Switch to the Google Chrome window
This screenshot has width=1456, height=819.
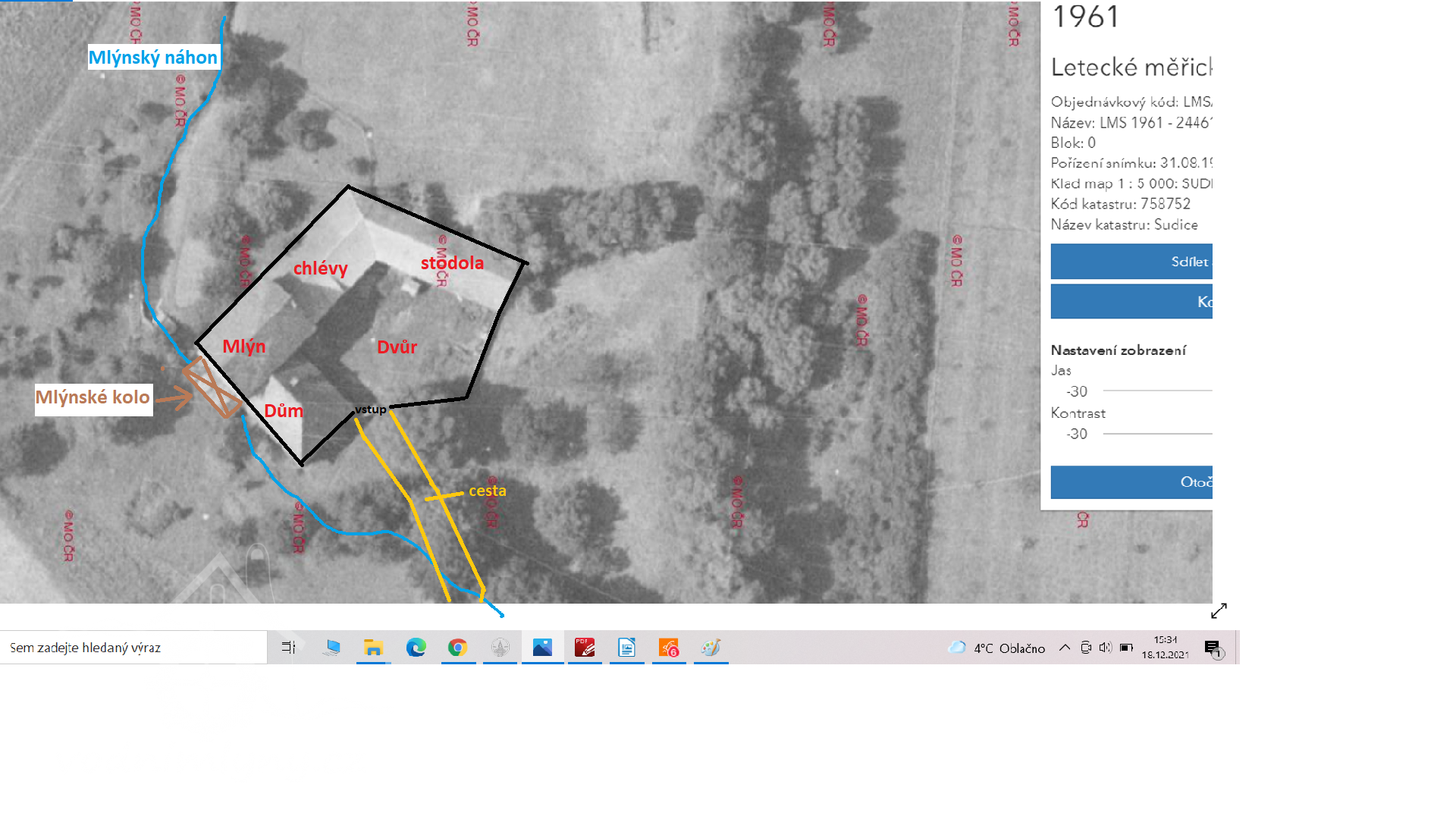click(x=457, y=648)
